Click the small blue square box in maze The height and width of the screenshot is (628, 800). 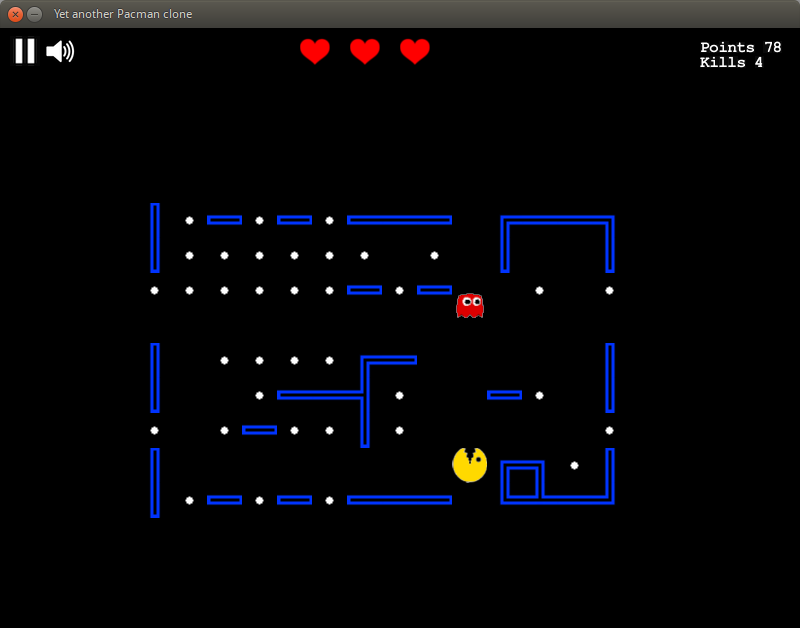pos(522,482)
